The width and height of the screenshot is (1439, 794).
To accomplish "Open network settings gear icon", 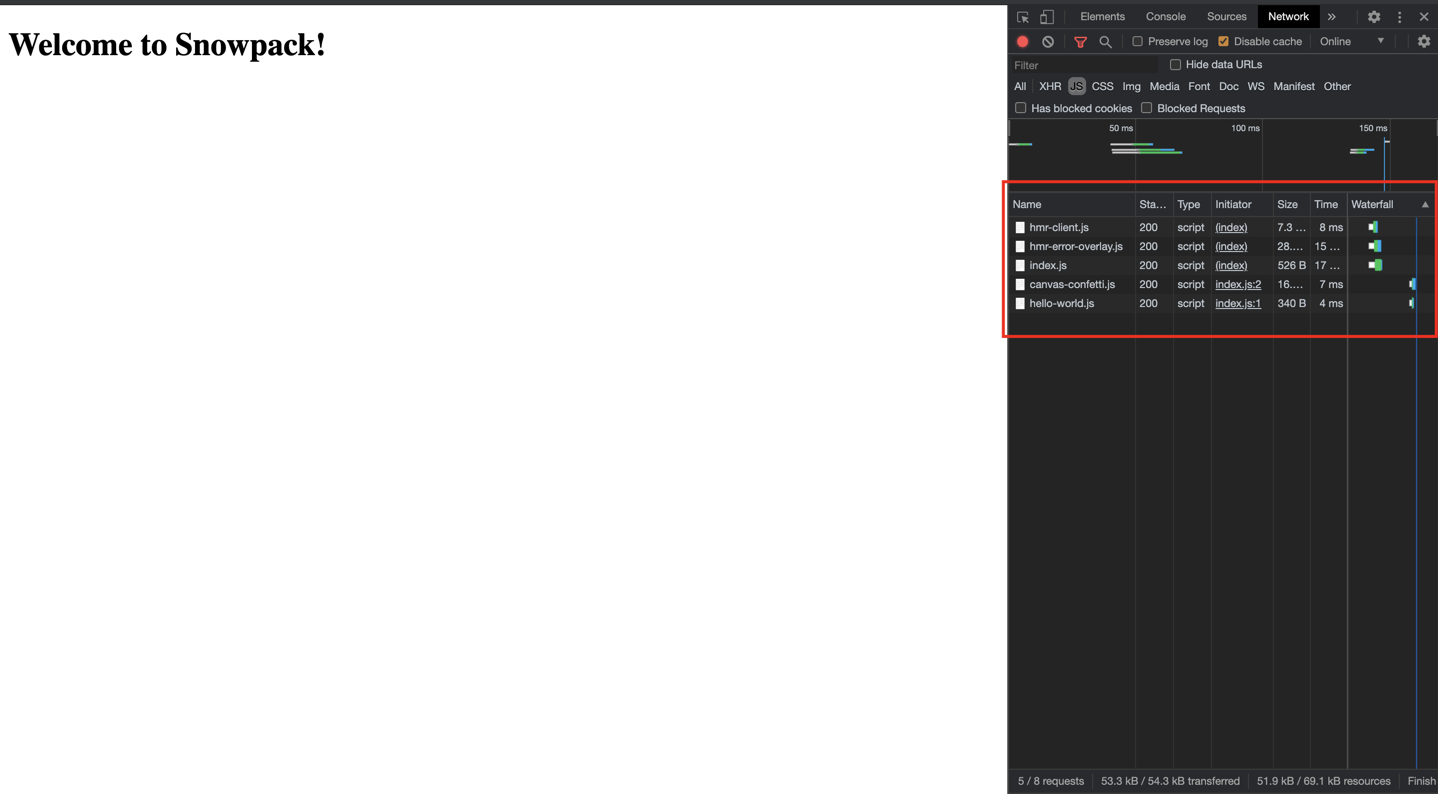I will 1424,42.
